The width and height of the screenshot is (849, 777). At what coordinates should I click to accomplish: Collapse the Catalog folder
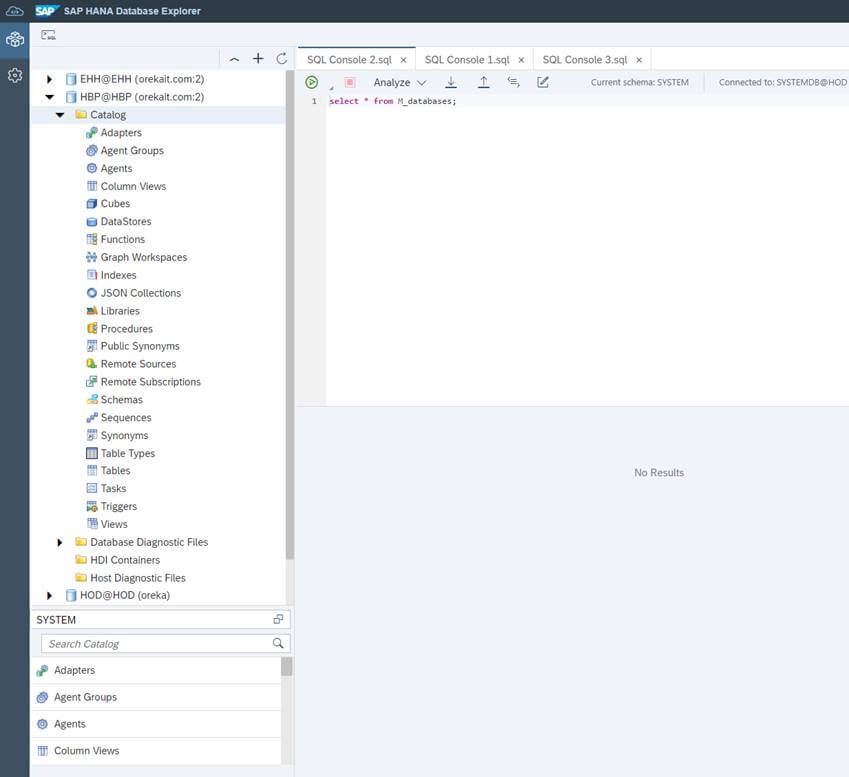[60, 115]
